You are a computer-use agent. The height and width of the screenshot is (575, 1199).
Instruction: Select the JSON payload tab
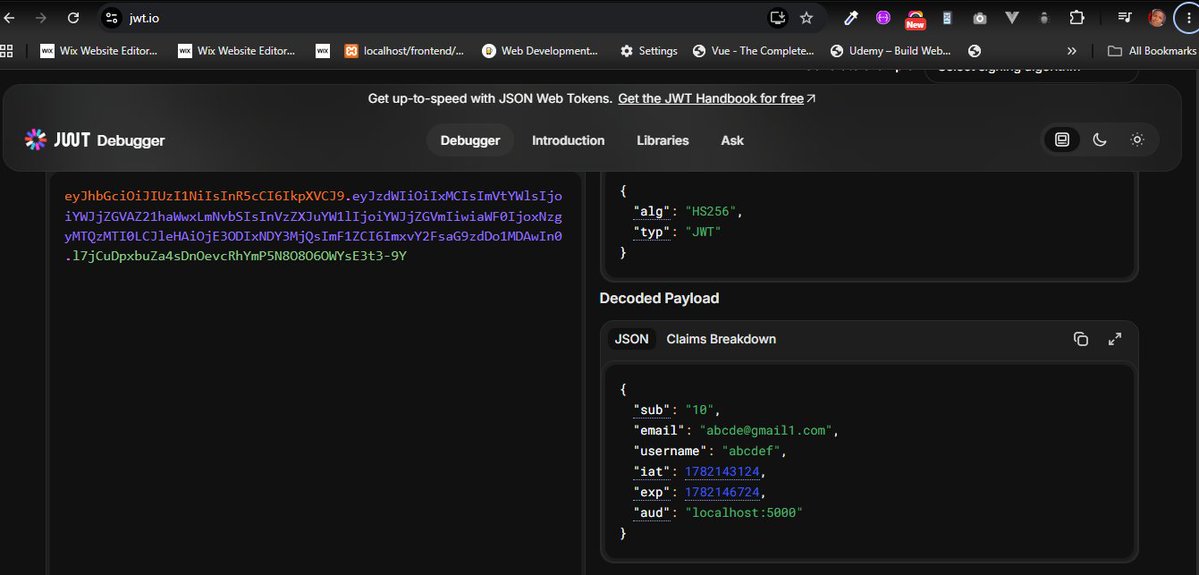click(632, 339)
